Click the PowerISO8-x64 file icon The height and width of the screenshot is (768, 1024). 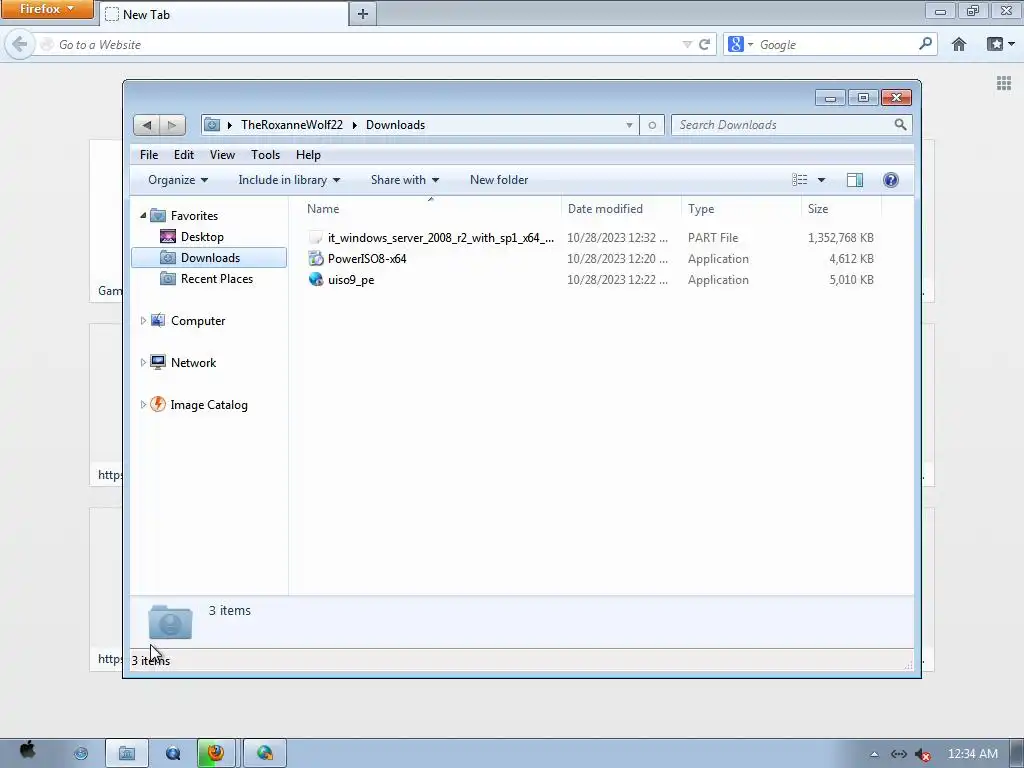pyautogui.click(x=316, y=259)
